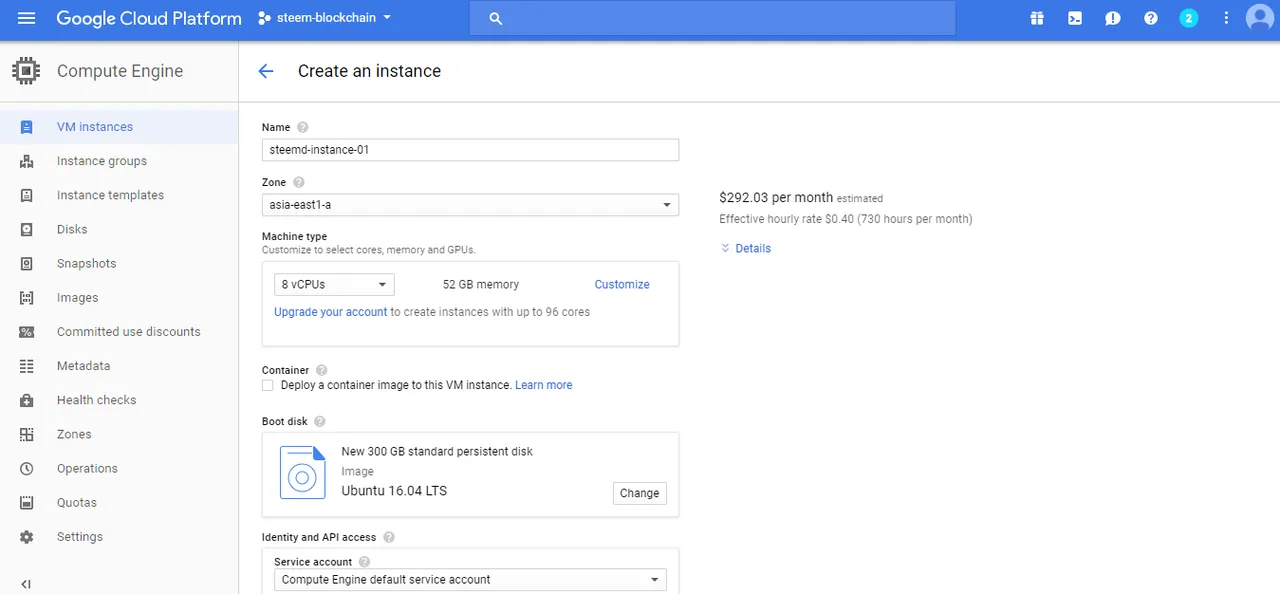Image resolution: width=1280 pixels, height=594 pixels.
Task: Click the Committed use discounts icon
Action: point(27,332)
